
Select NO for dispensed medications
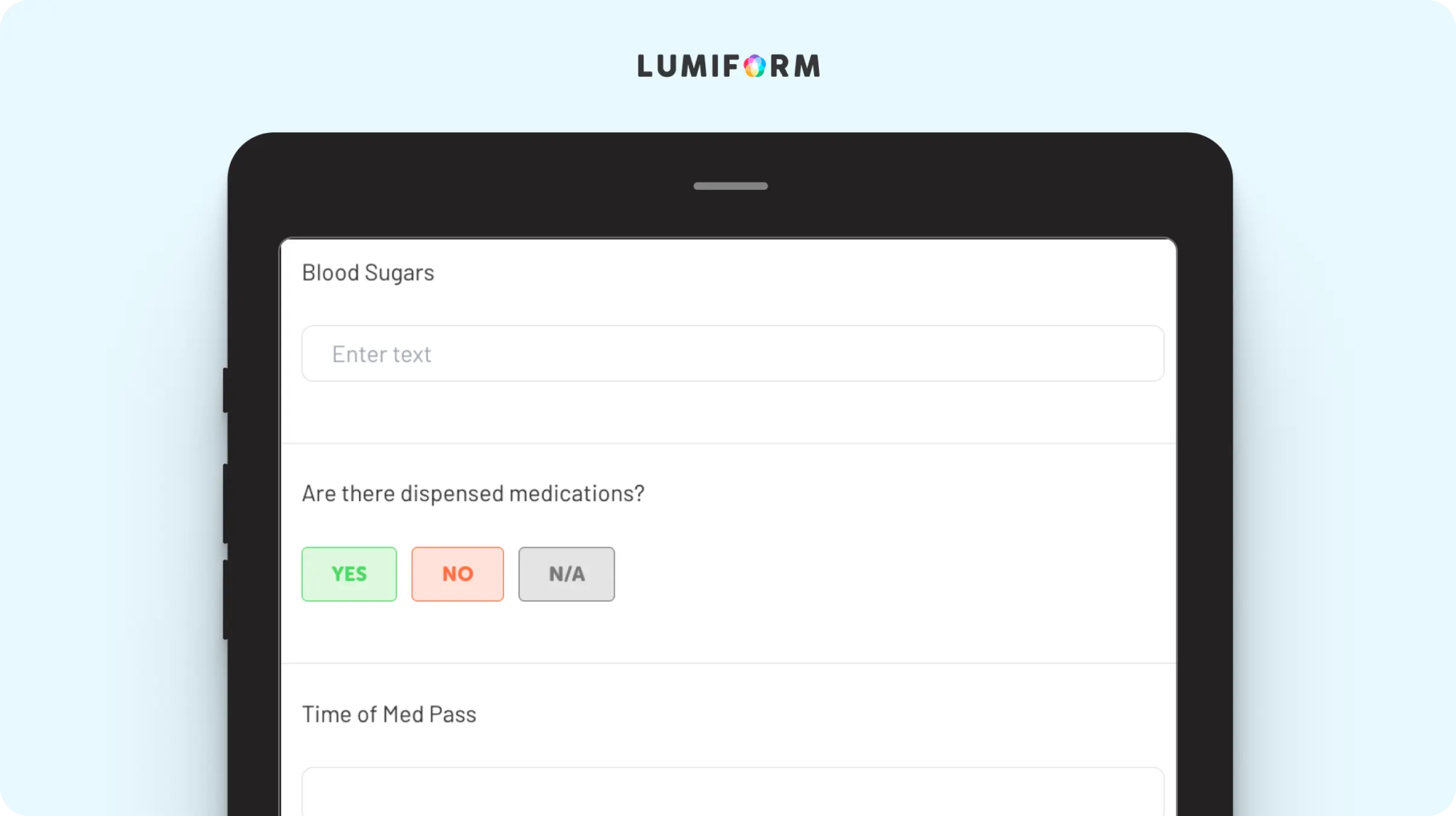(458, 574)
